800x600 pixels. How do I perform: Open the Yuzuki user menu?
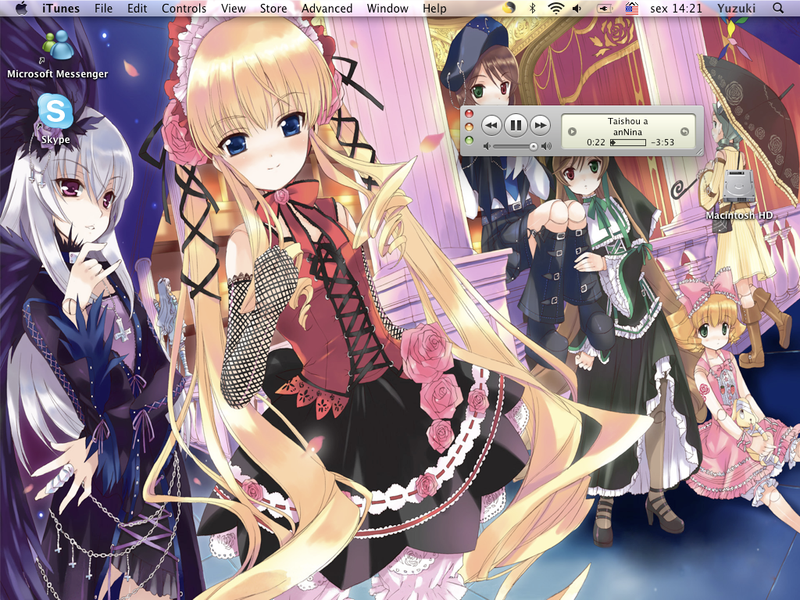pyautogui.click(x=736, y=8)
